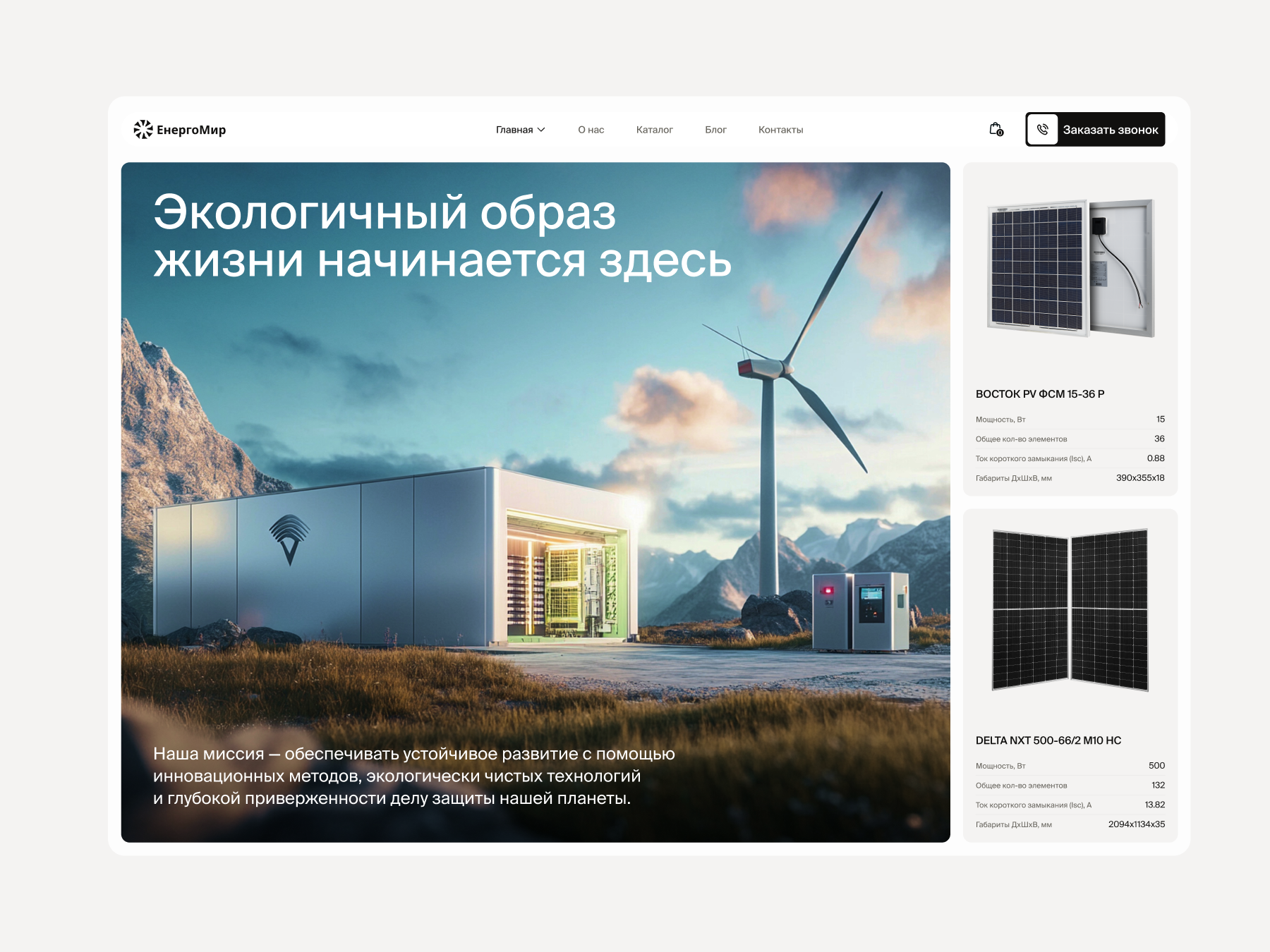
Task: Click the ЕнергоМир snowflake logo icon
Action: pos(143,129)
